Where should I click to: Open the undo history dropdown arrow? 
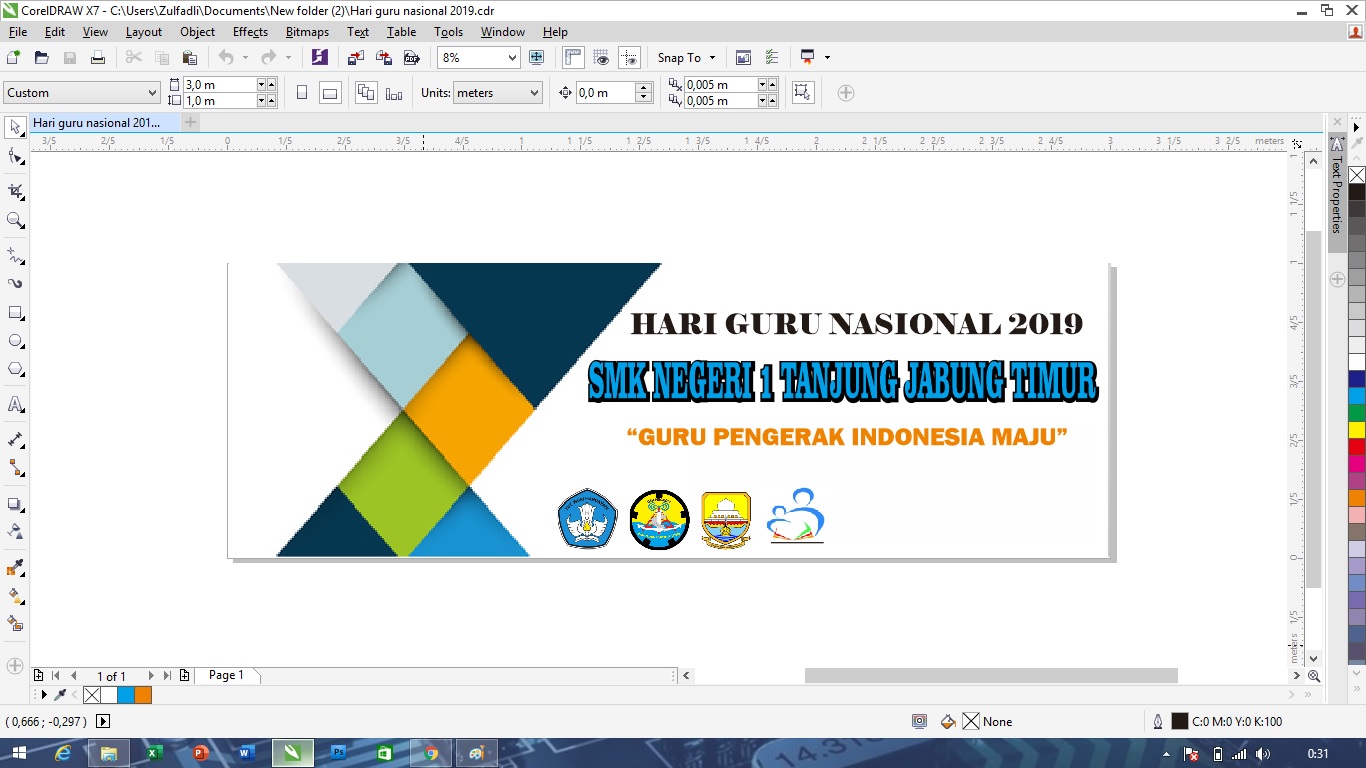click(245, 58)
